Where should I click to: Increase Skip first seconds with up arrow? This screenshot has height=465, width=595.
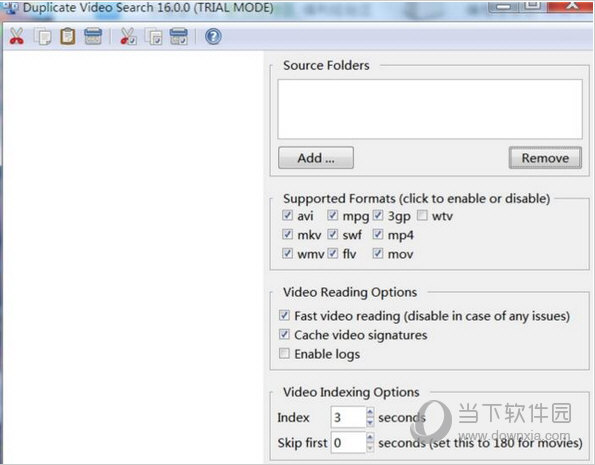370,437
